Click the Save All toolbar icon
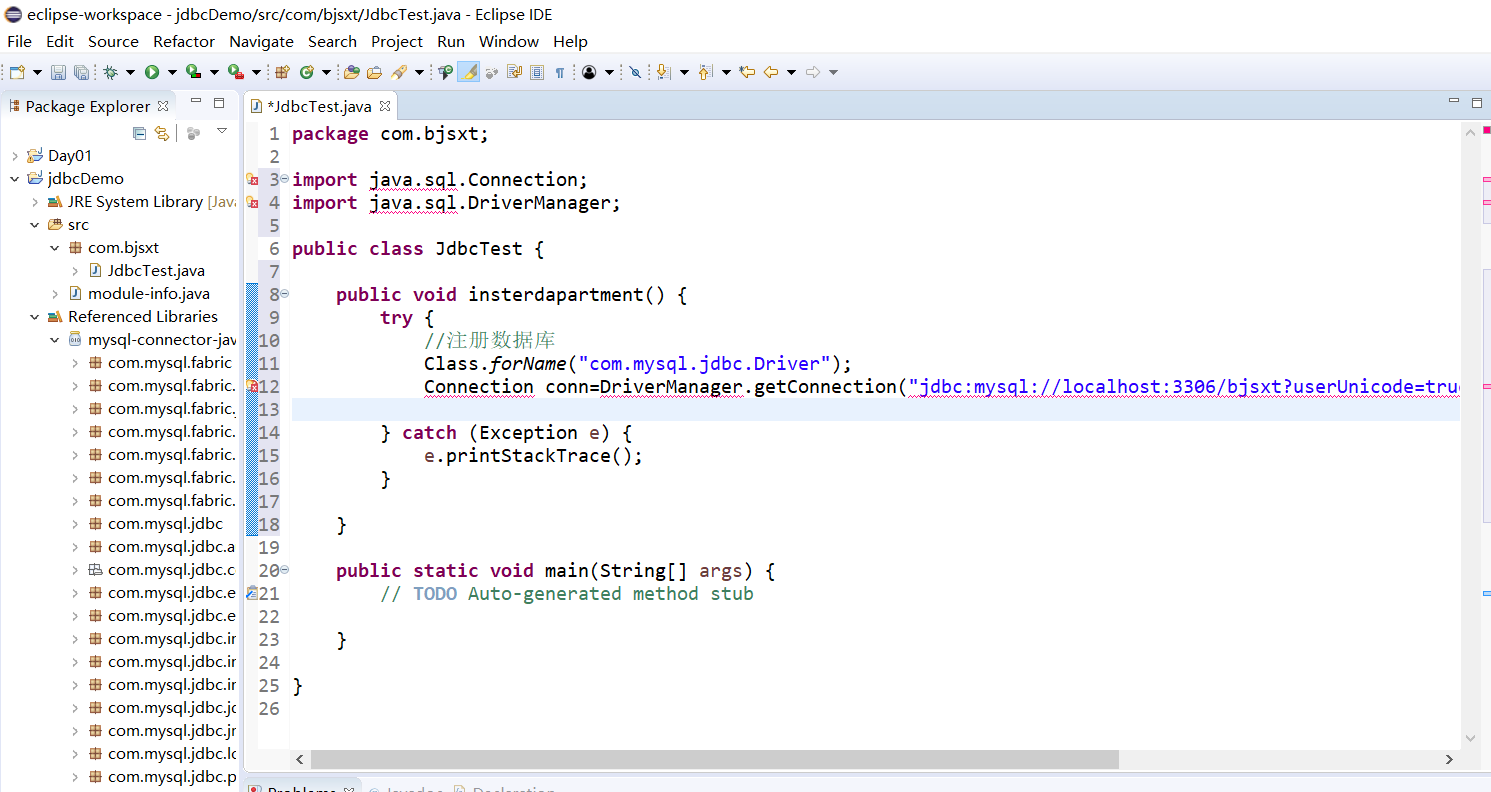This screenshot has height=792, width=1491. point(81,72)
